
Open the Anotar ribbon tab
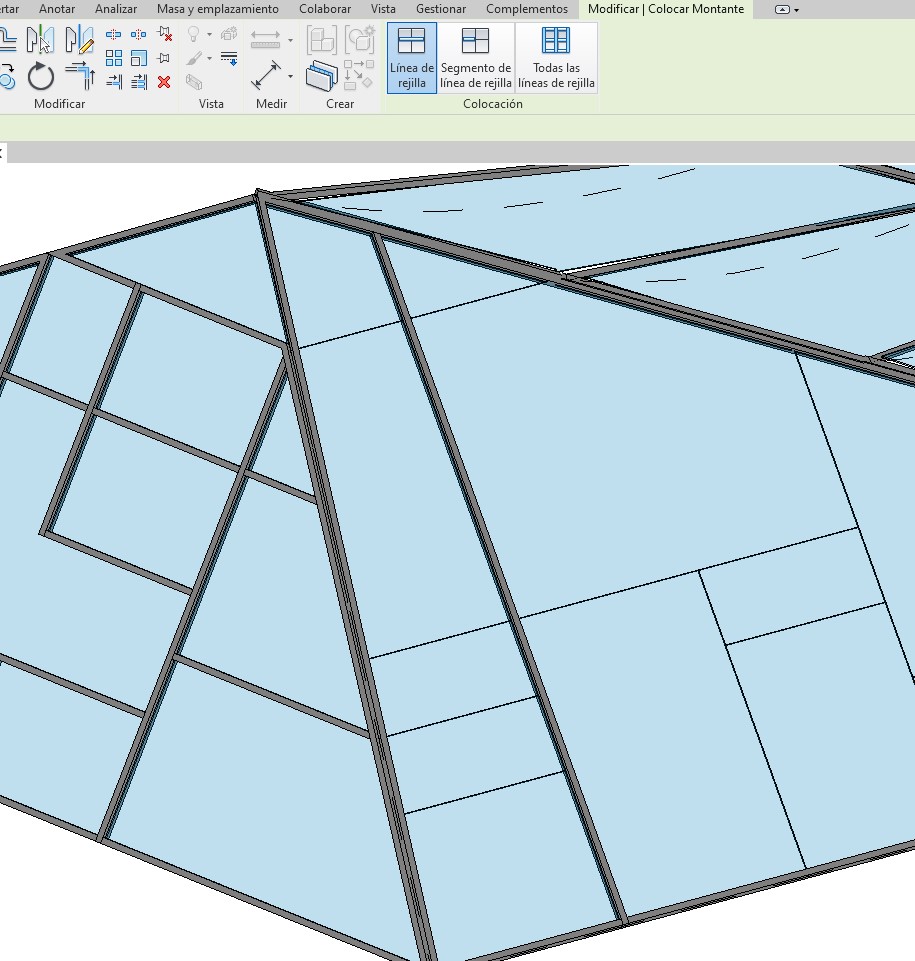[57, 9]
